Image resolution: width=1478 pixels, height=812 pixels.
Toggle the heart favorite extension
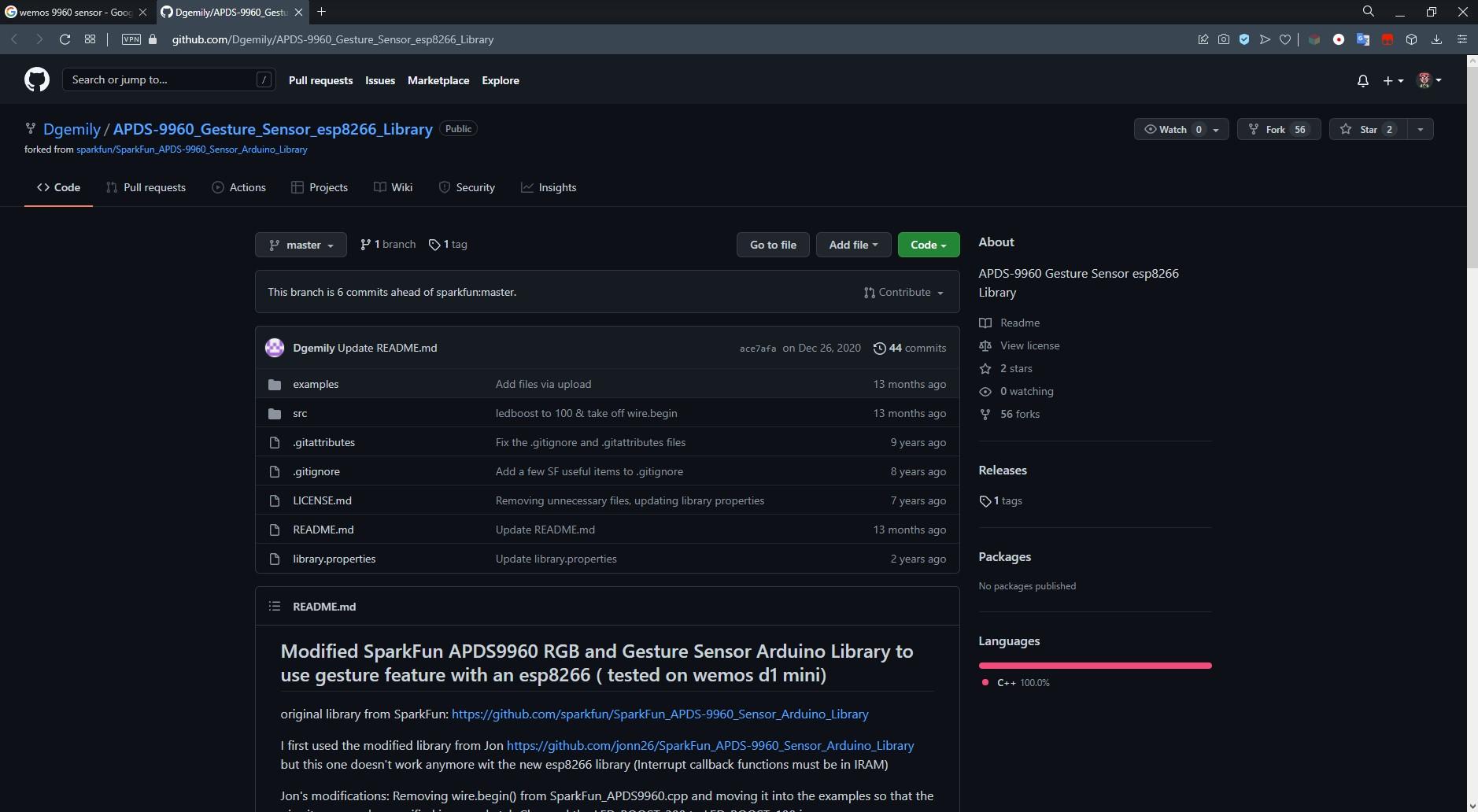pyautogui.click(x=1285, y=39)
